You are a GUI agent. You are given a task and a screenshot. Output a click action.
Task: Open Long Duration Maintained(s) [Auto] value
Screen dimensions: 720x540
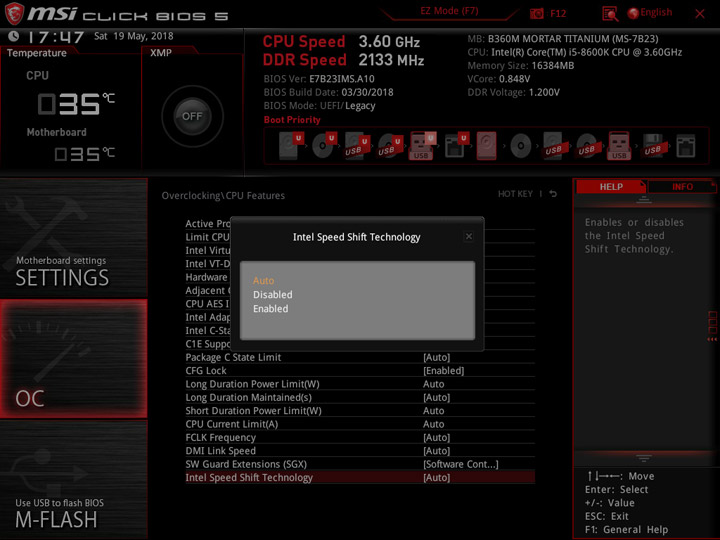[437, 398]
